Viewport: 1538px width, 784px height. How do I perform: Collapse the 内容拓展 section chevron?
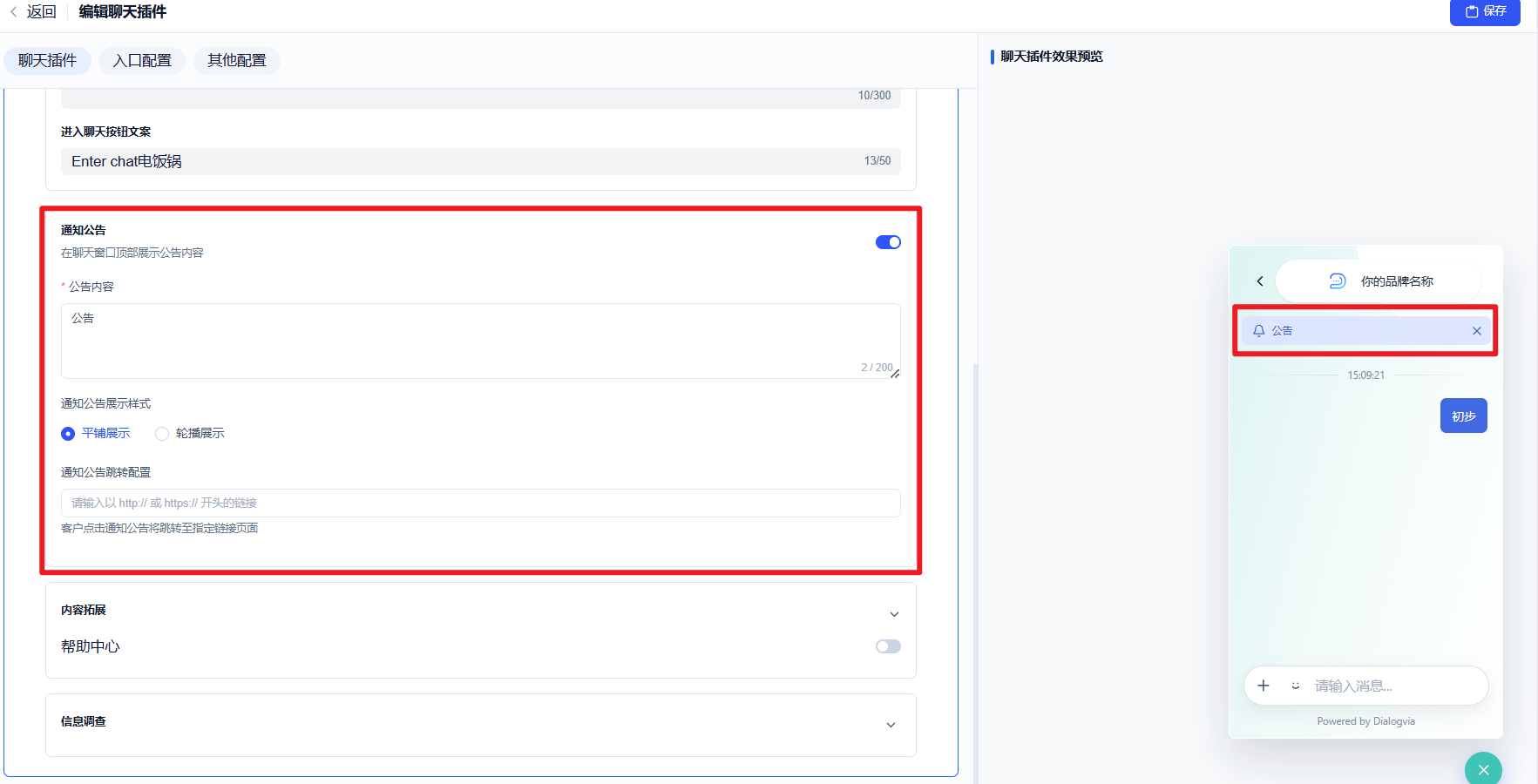(894, 614)
